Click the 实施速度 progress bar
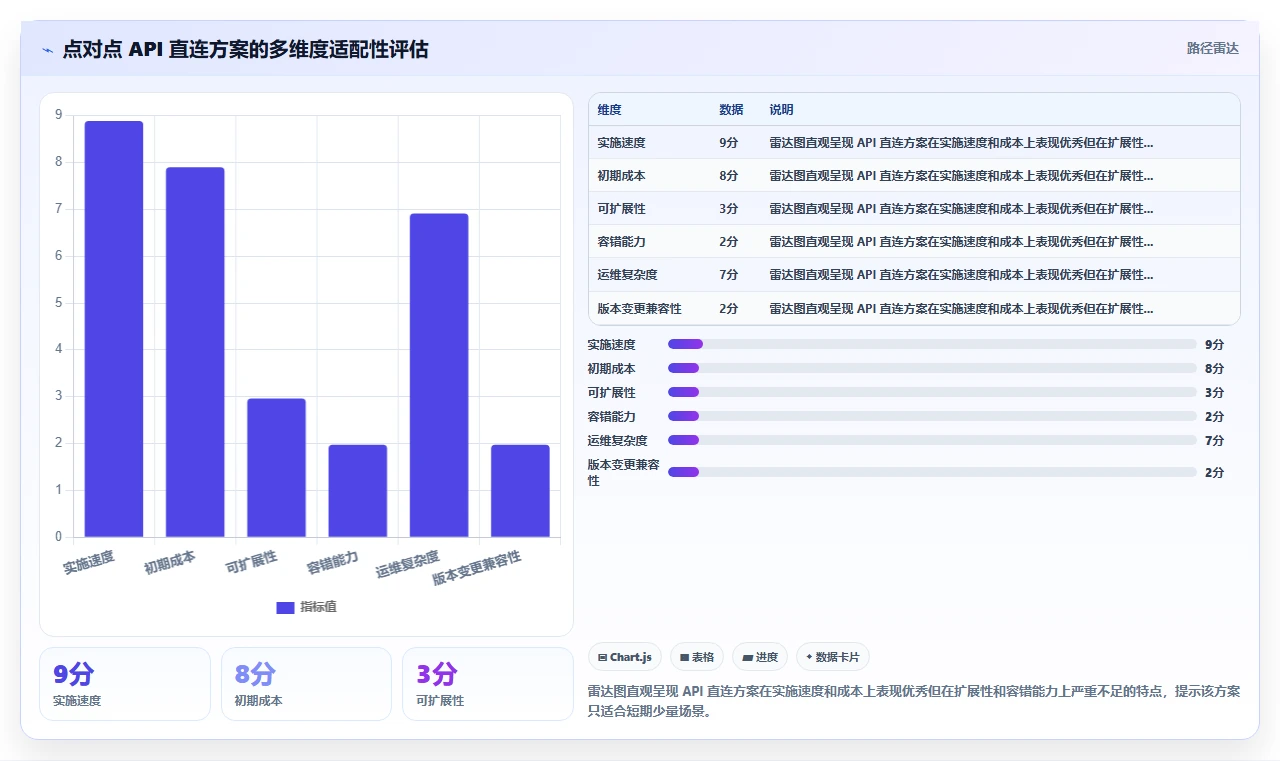This screenshot has height=761, width=1280. [932, 344]
